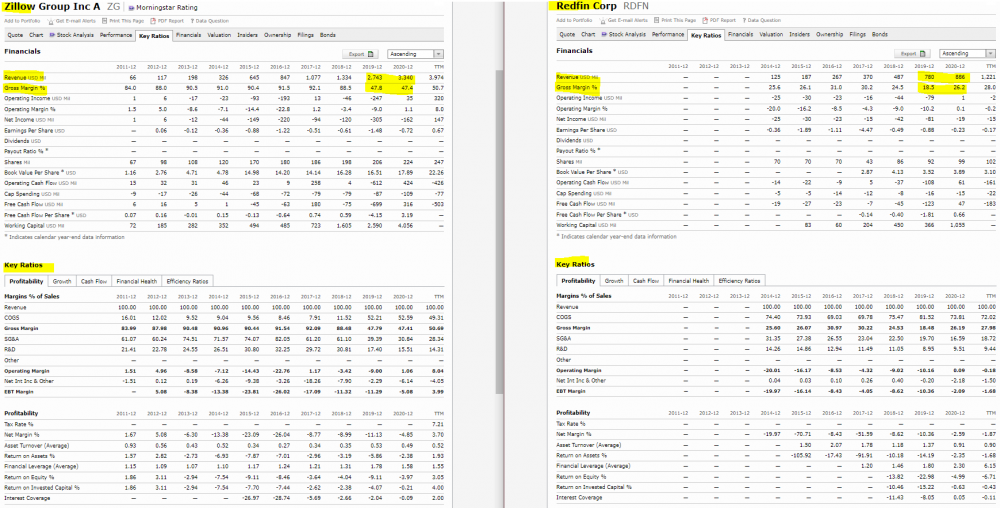The image size is (1000, 508).
Task: Open Chart tab on Zillow page
Action: [x=36, y=35]
